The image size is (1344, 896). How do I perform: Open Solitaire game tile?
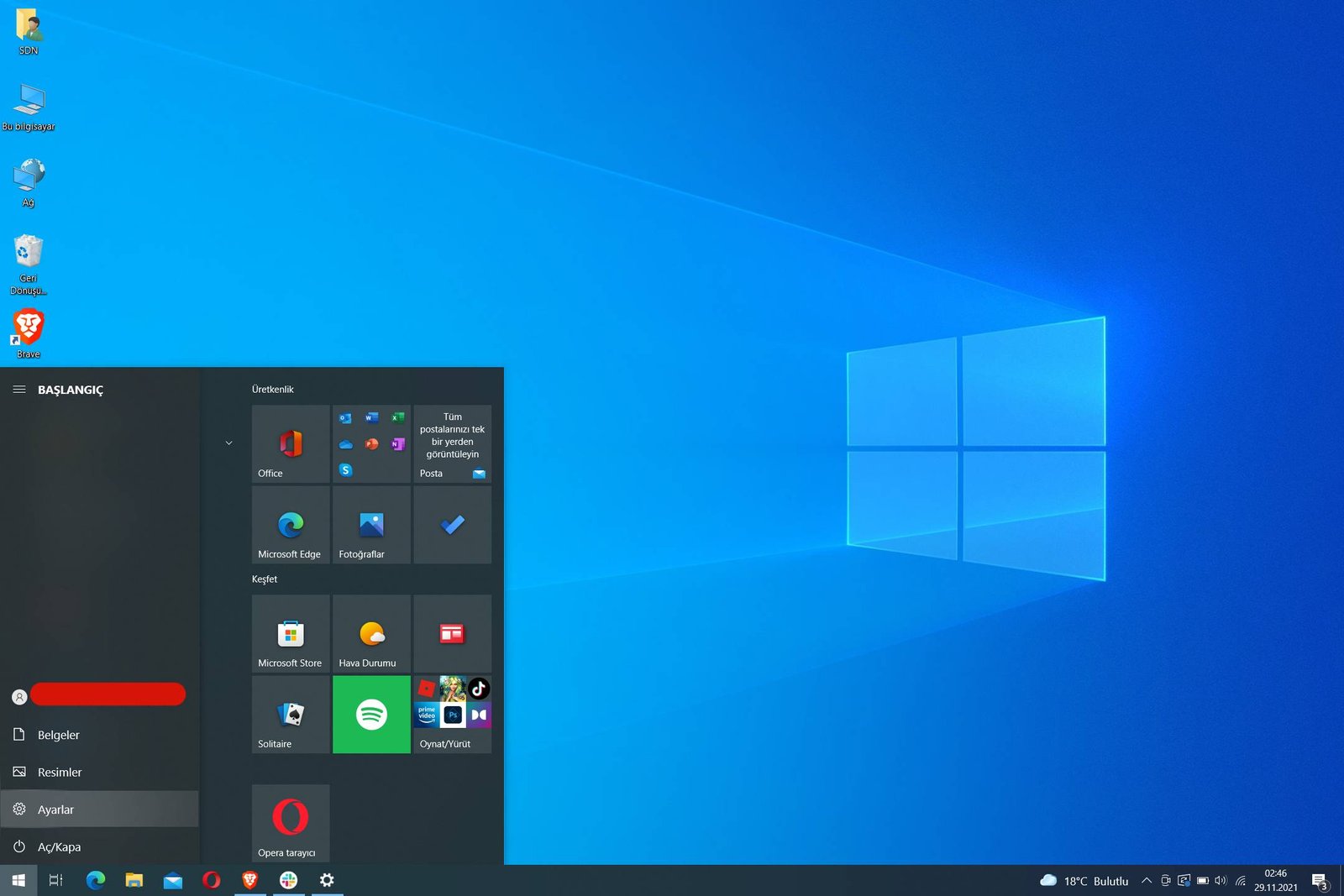[x=291, y=715]
